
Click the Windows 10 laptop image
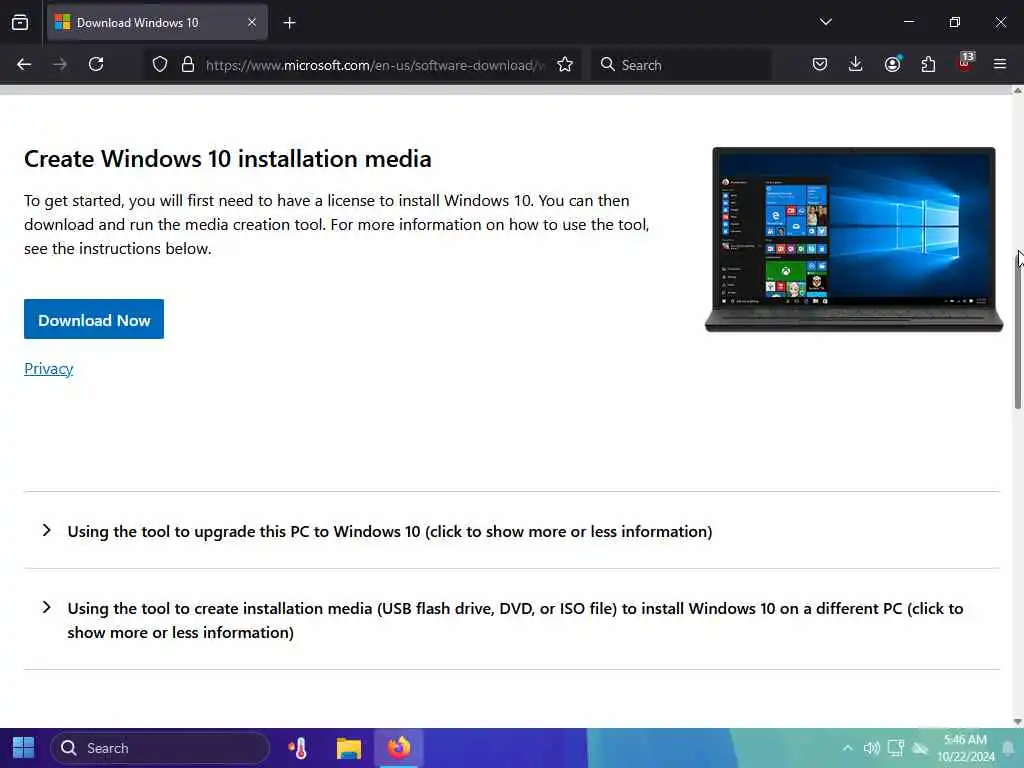(854, 240)
